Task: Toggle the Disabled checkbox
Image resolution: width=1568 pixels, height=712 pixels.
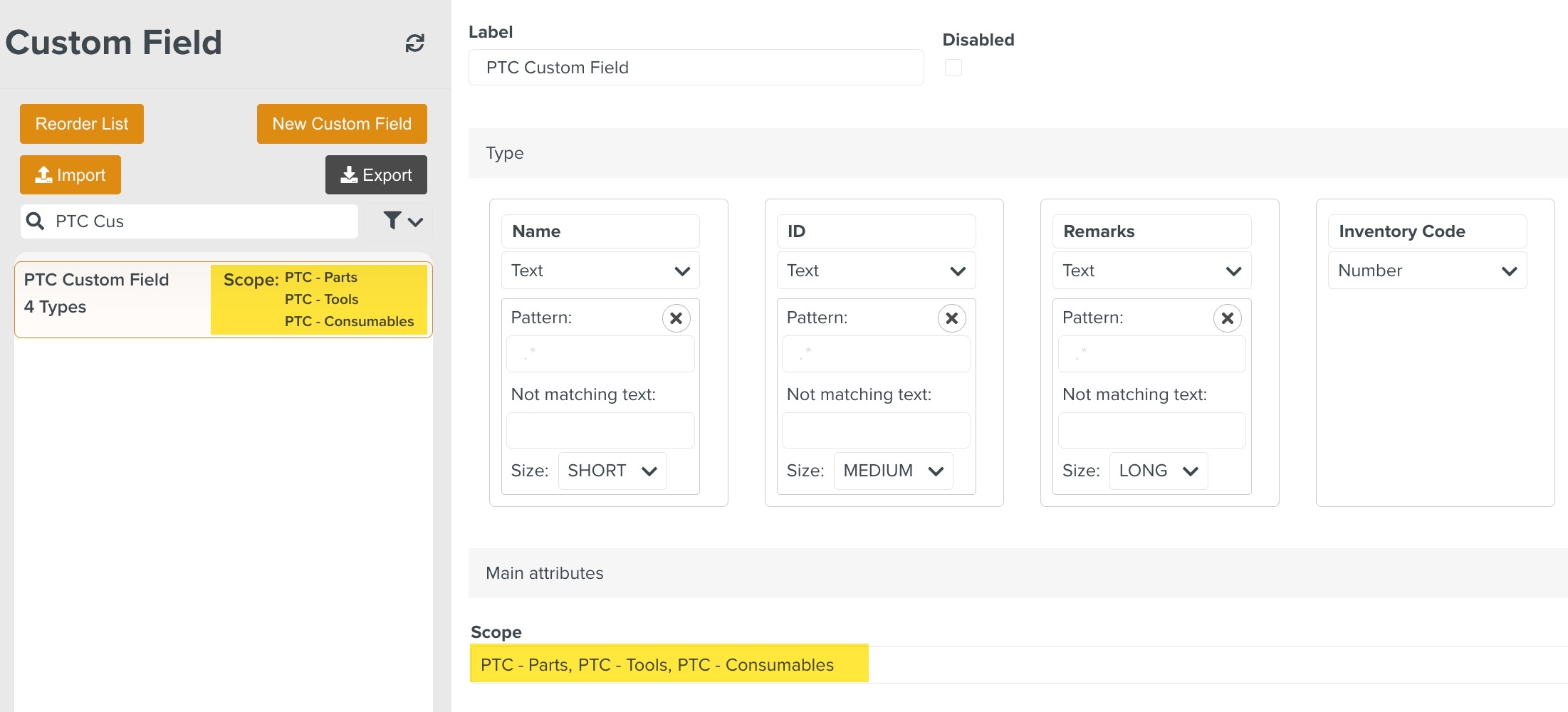Action: pos(953,68)
